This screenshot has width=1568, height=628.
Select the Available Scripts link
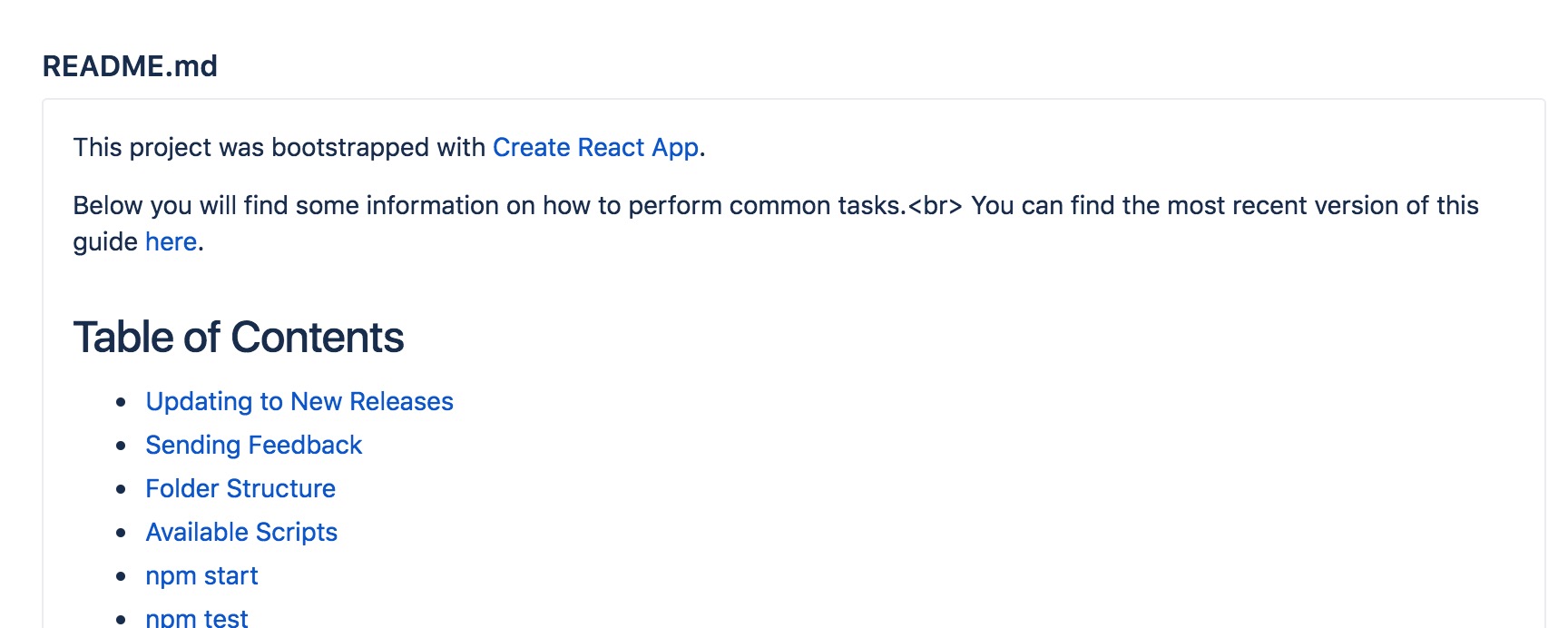(x=241, y=533)
